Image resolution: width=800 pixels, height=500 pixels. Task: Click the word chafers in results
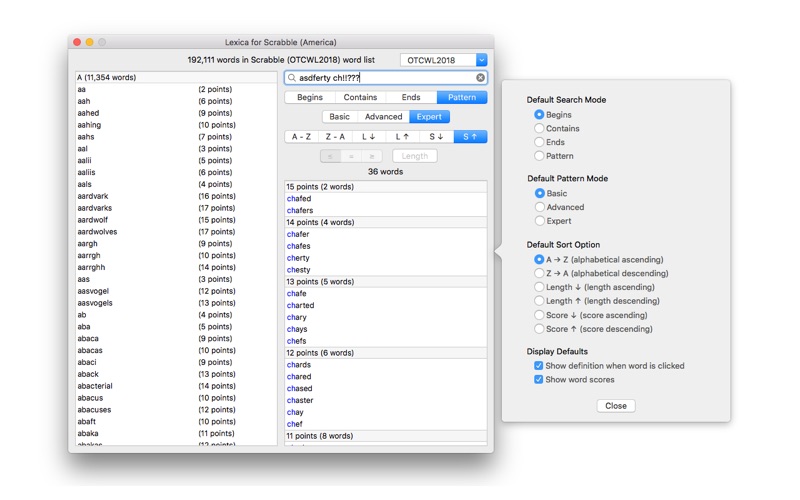(300, 210)
